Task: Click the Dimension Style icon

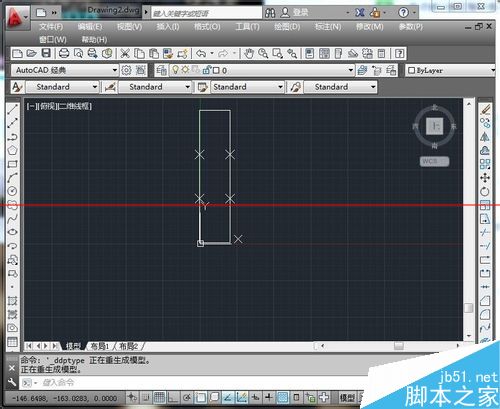Action: tap(110, 87)
